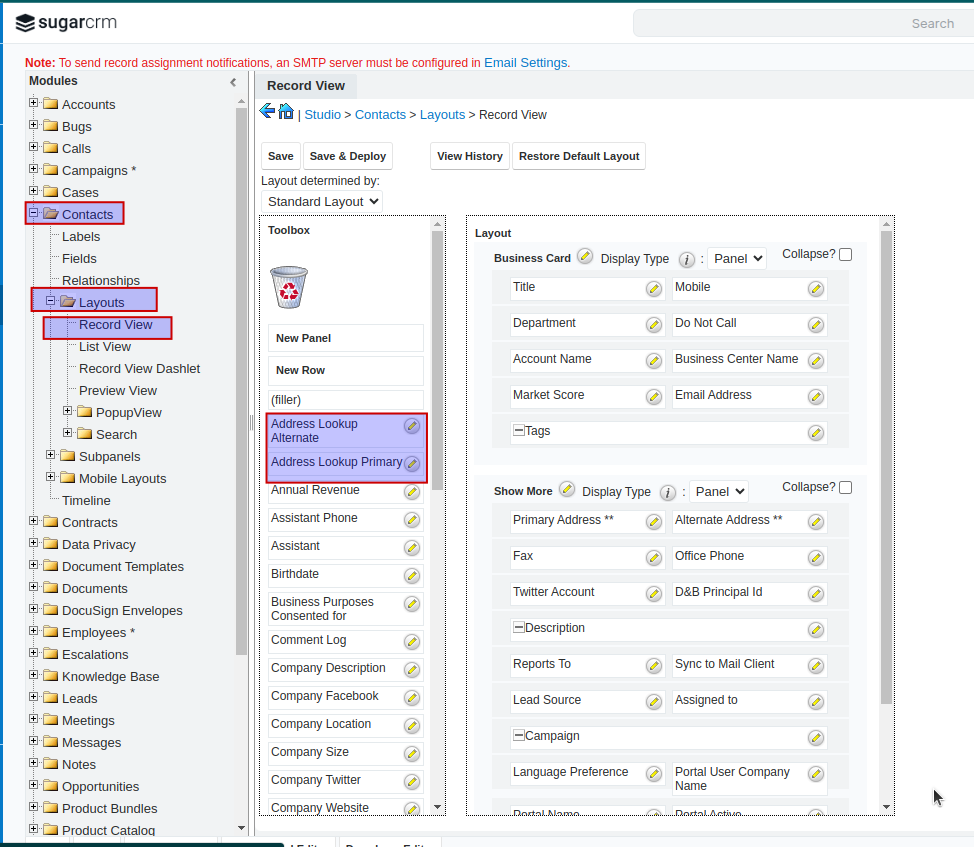
Task: Open Business Card Display Type Panel dropdown
Action: coord(736,258)
